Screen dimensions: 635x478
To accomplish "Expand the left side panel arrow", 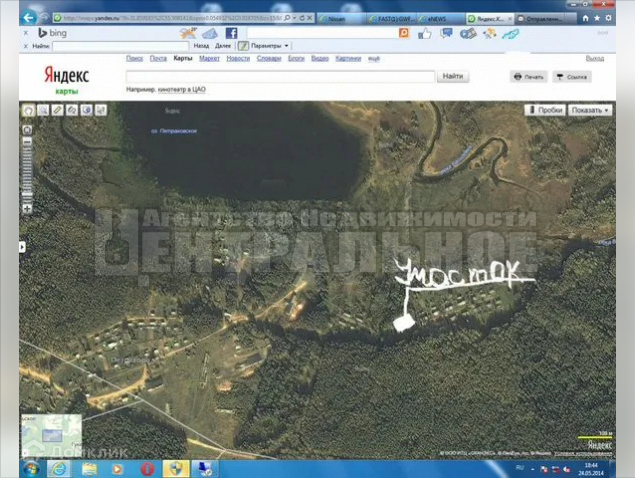I will click(x=22, y=247).
